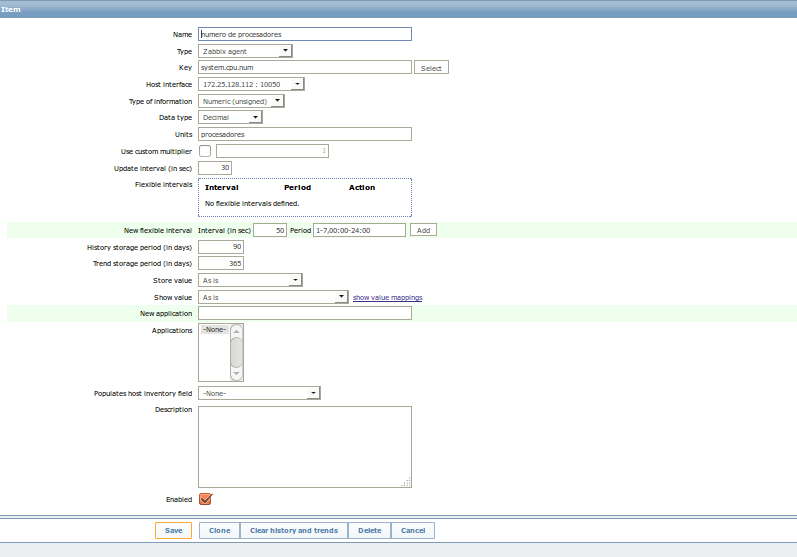Open the Type of information dropdown
Viewport: 797px width, 557px height.
(241, 101)
